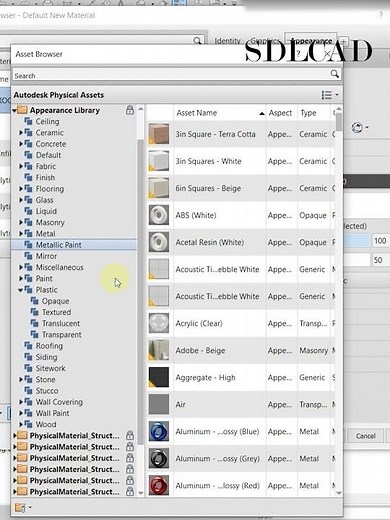Select the Roofing category
This screenshot has width=390, height=520.
coord(49,346)
